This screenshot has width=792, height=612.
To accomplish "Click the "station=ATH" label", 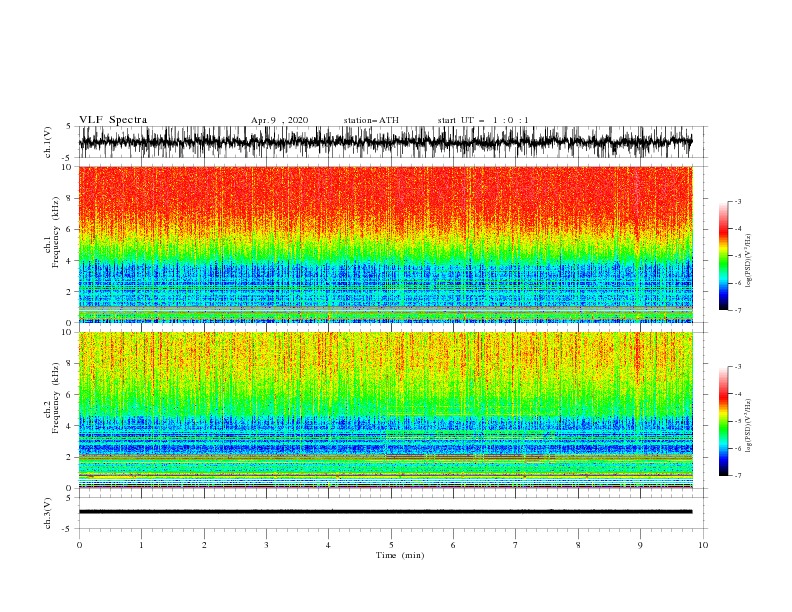I will pyautogui.click(x=371, y=120).
